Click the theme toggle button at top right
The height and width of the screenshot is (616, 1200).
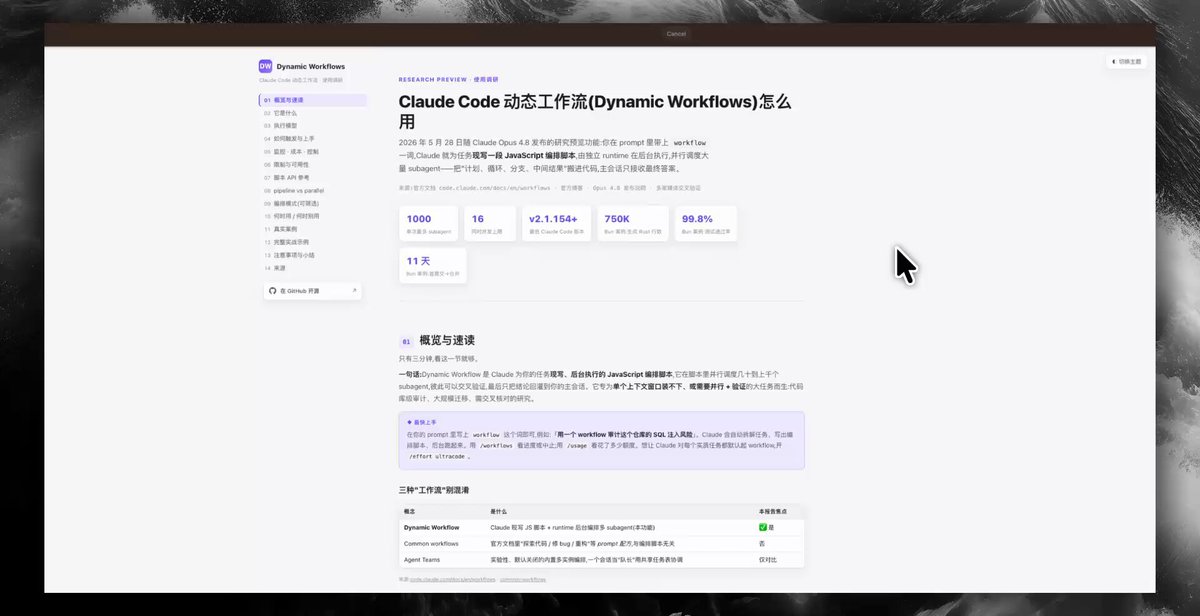coord(1126,61)
